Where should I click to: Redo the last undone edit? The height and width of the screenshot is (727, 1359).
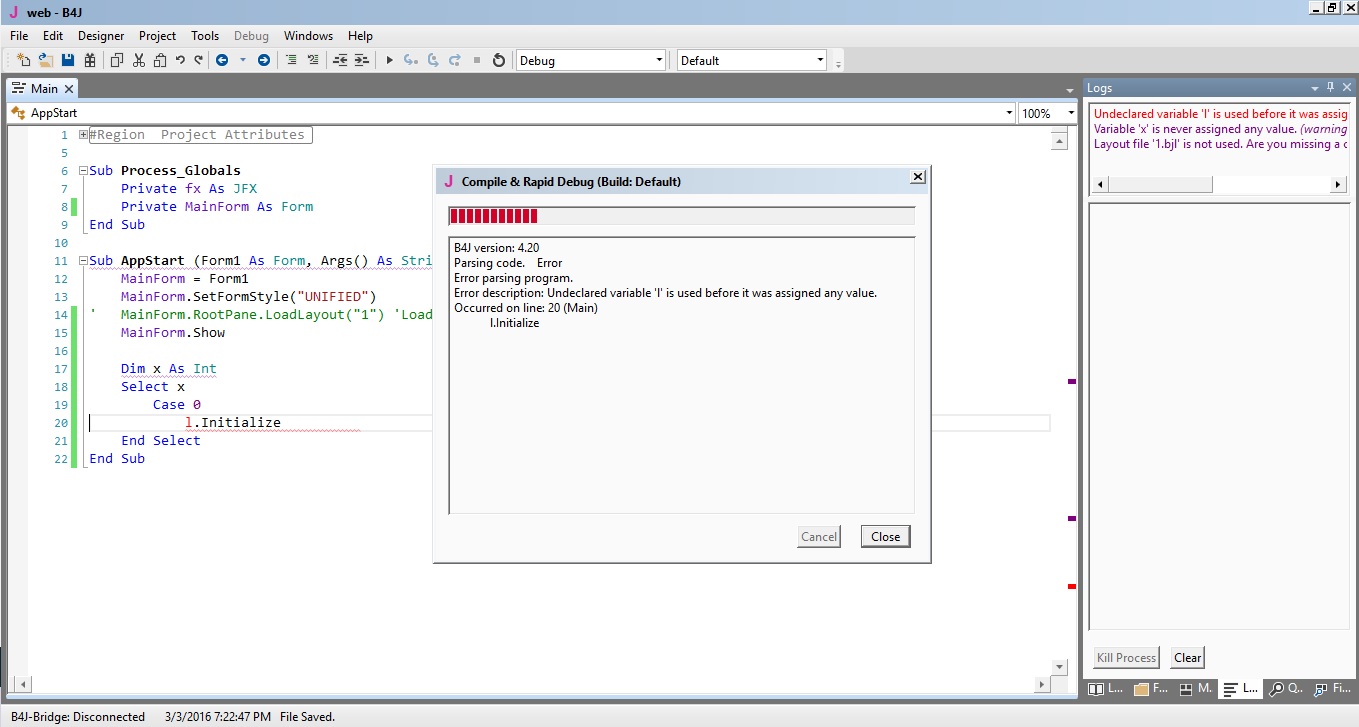click(198, 60)
